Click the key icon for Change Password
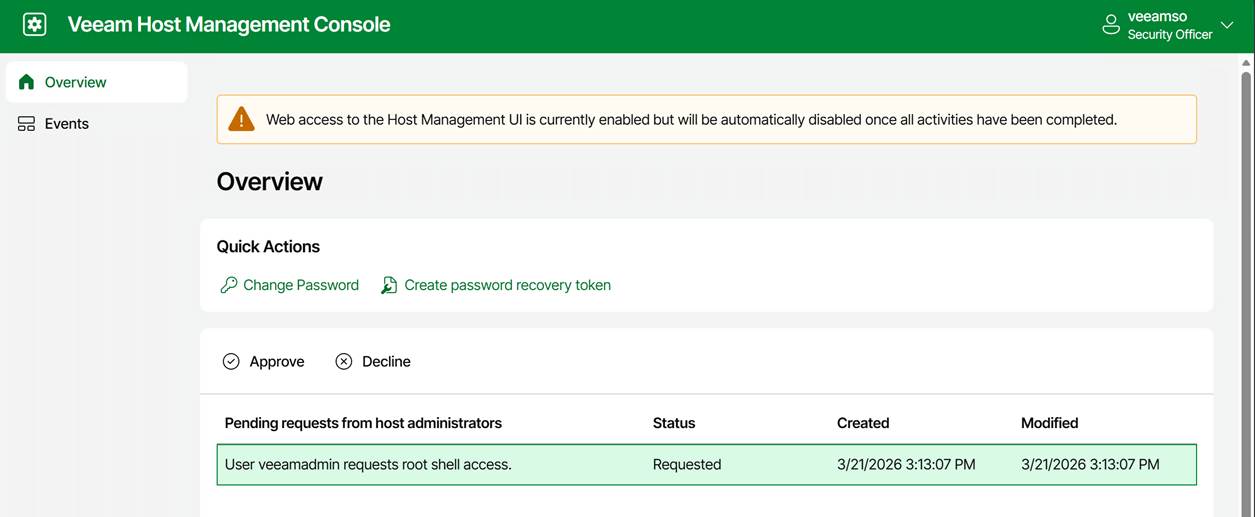This screenshot has width=1255, height=517. point(229,285)
